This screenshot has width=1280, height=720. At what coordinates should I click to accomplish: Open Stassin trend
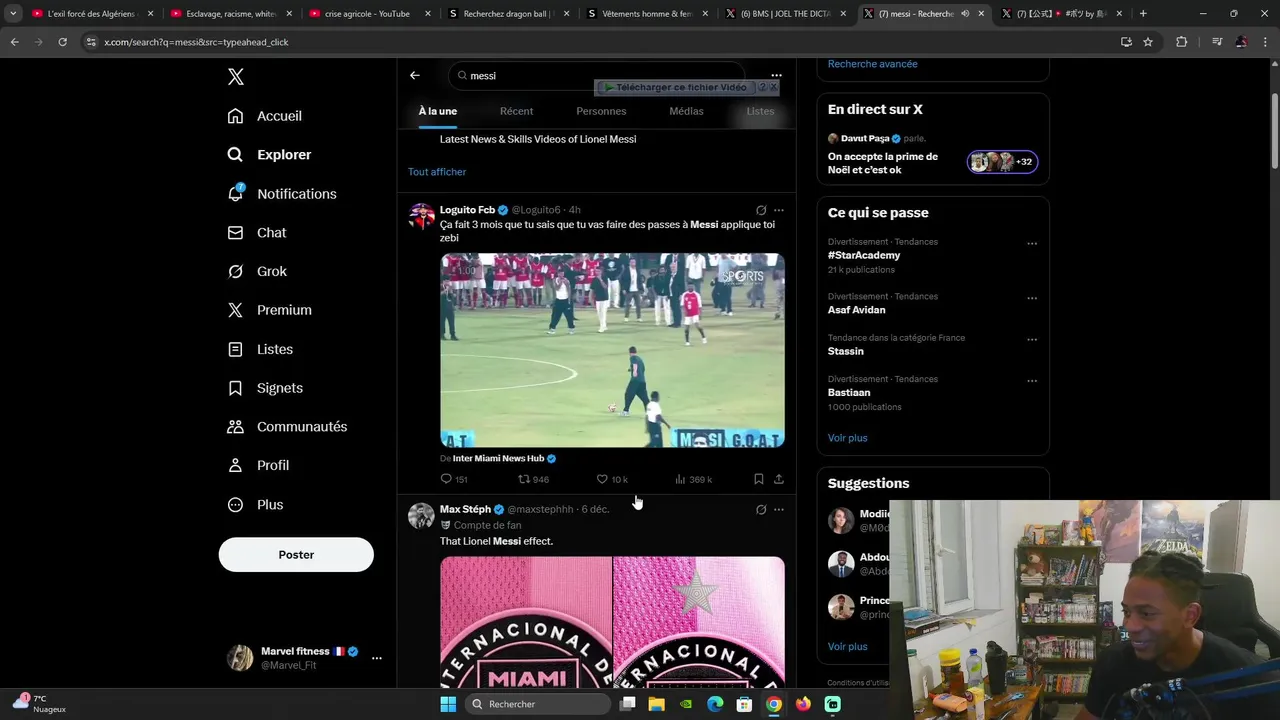pos(846,351)
